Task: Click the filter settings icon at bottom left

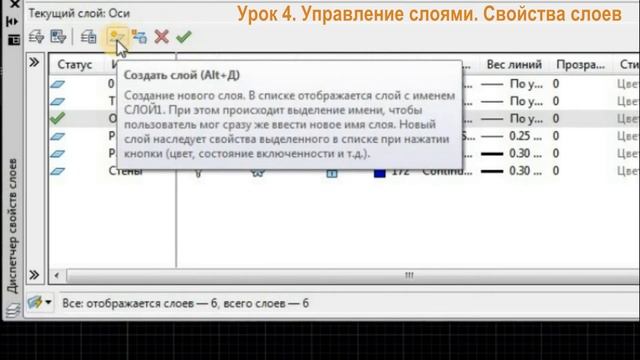Action: pos(35,302)
